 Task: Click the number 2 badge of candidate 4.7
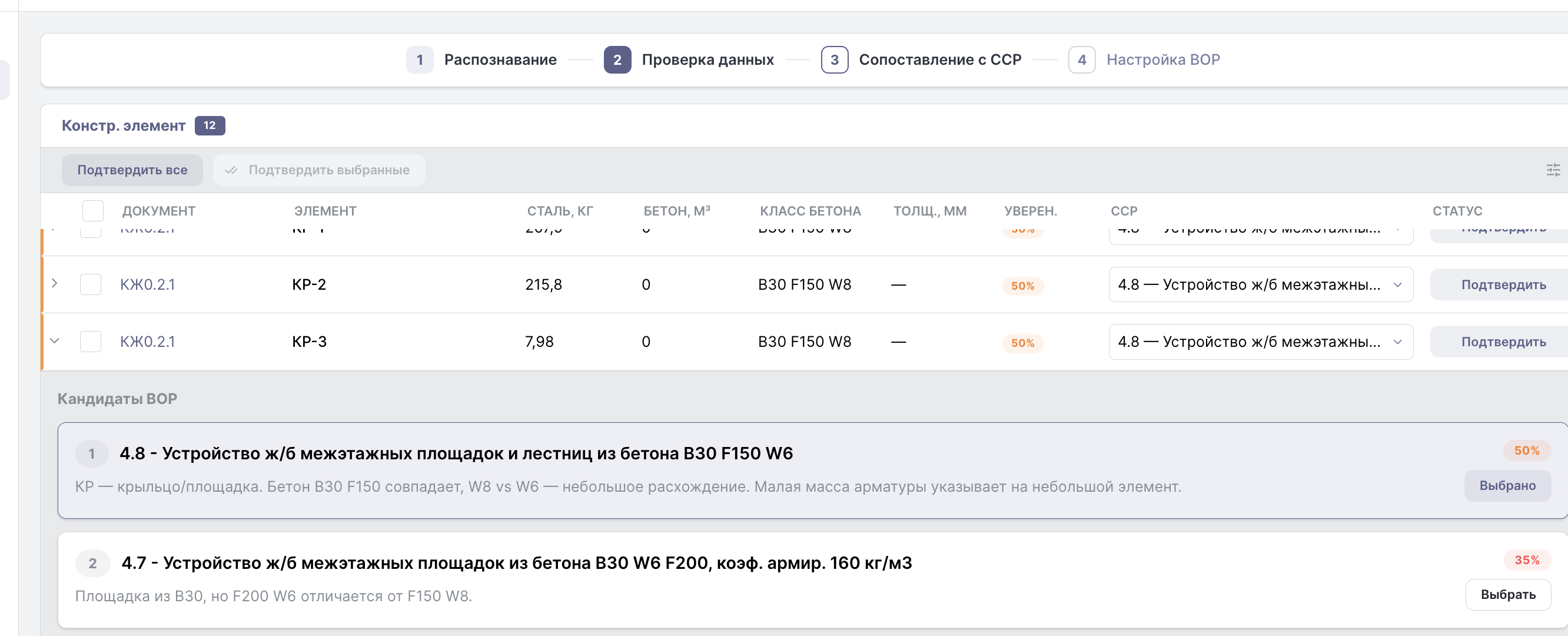pos(92,563)
